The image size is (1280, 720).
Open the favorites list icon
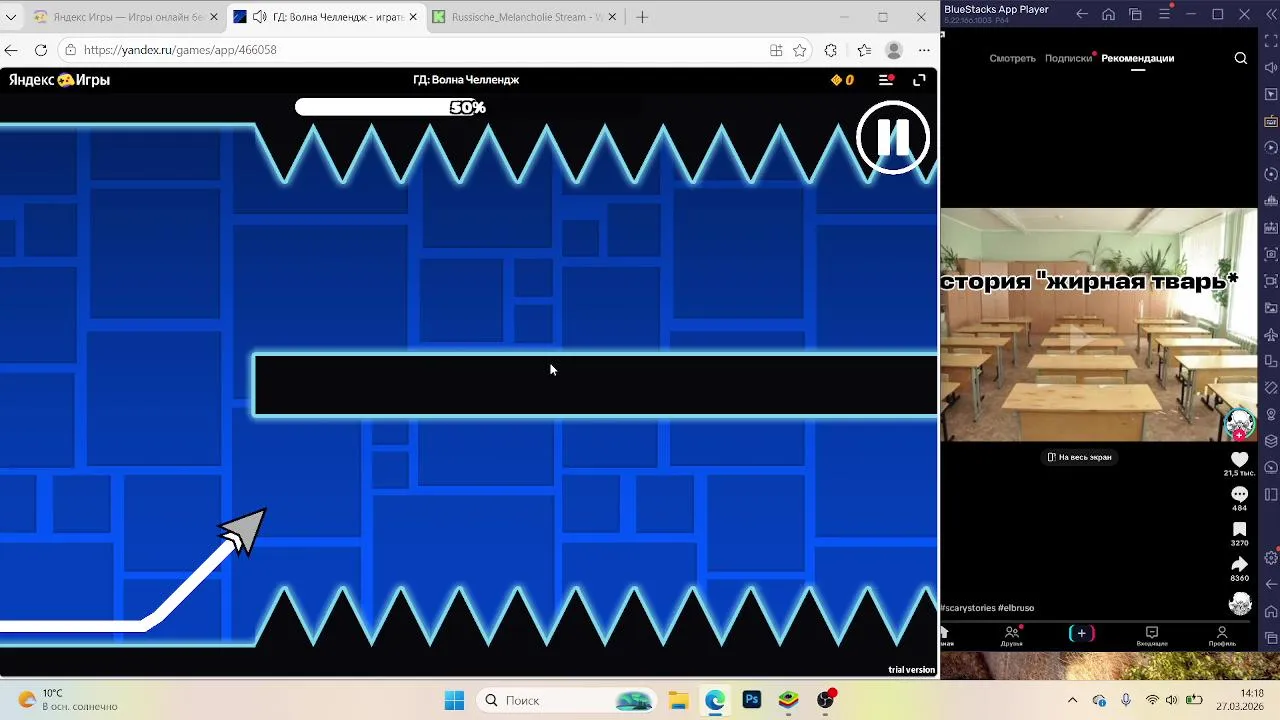pos(864,50)
